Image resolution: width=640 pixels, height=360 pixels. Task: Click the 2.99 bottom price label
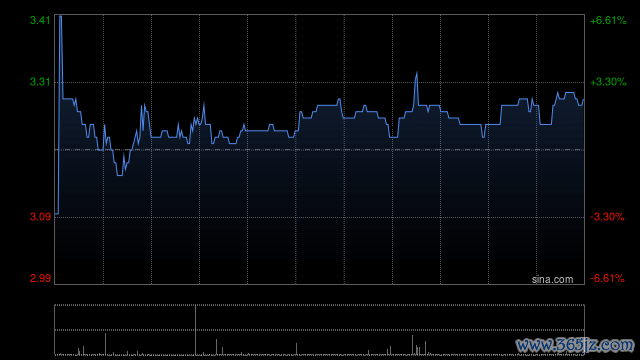40,278
